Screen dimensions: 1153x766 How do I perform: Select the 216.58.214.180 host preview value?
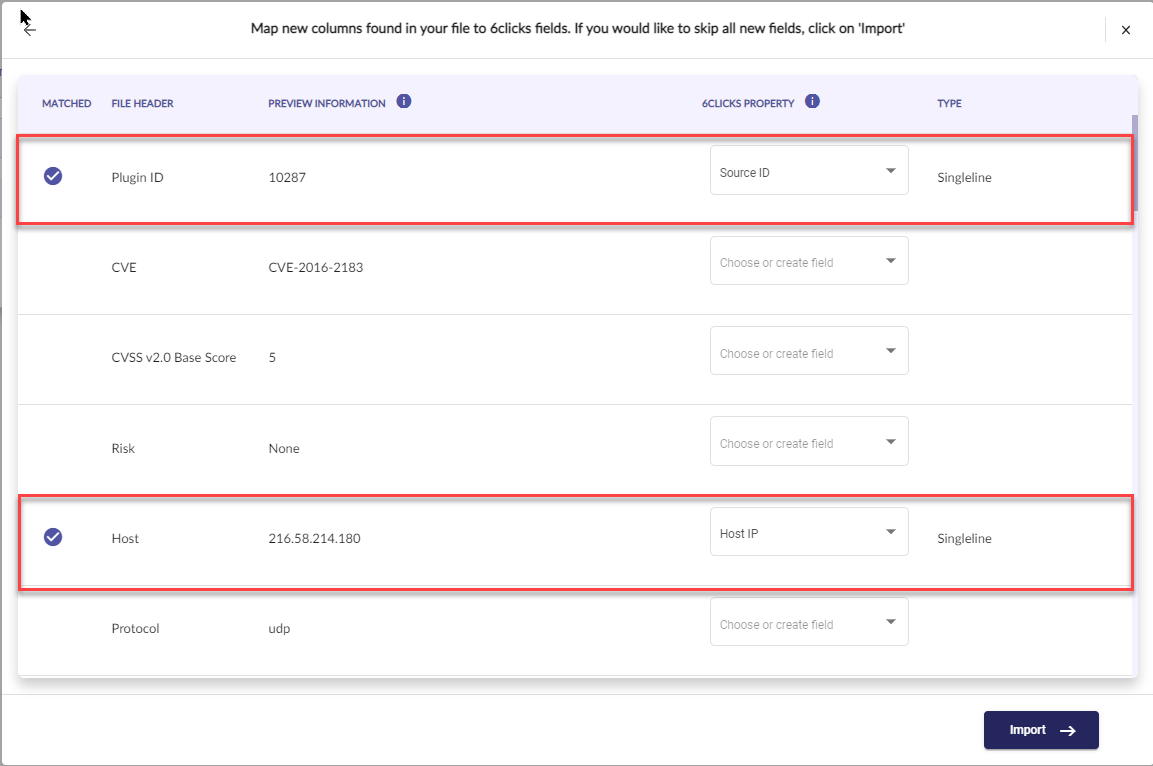pos(314,539)
